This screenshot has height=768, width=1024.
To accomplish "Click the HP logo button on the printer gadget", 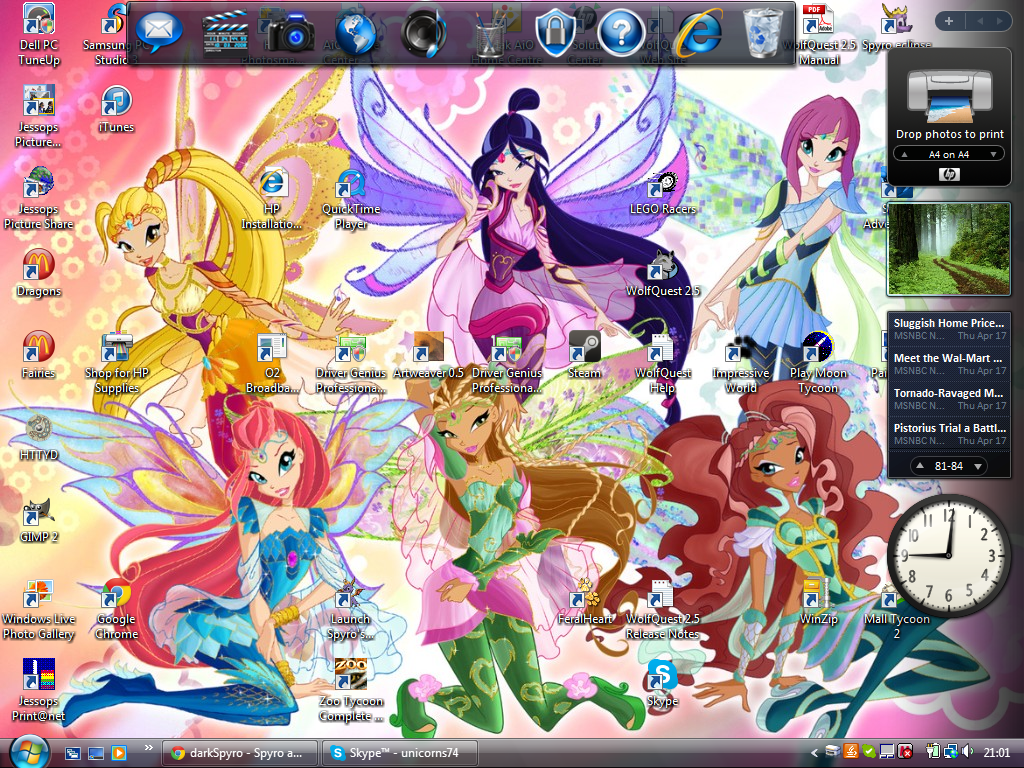I will (949, 174).
